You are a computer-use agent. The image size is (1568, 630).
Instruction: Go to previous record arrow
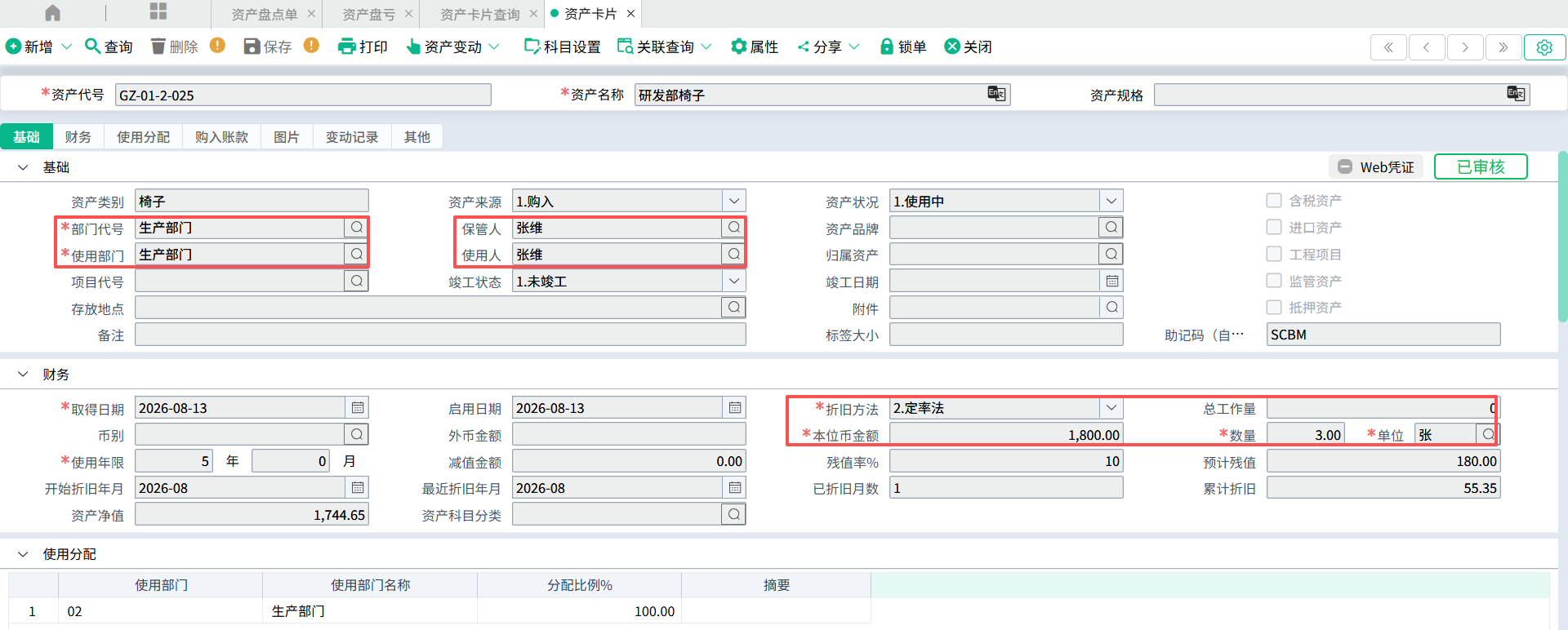click(1427, 47)
